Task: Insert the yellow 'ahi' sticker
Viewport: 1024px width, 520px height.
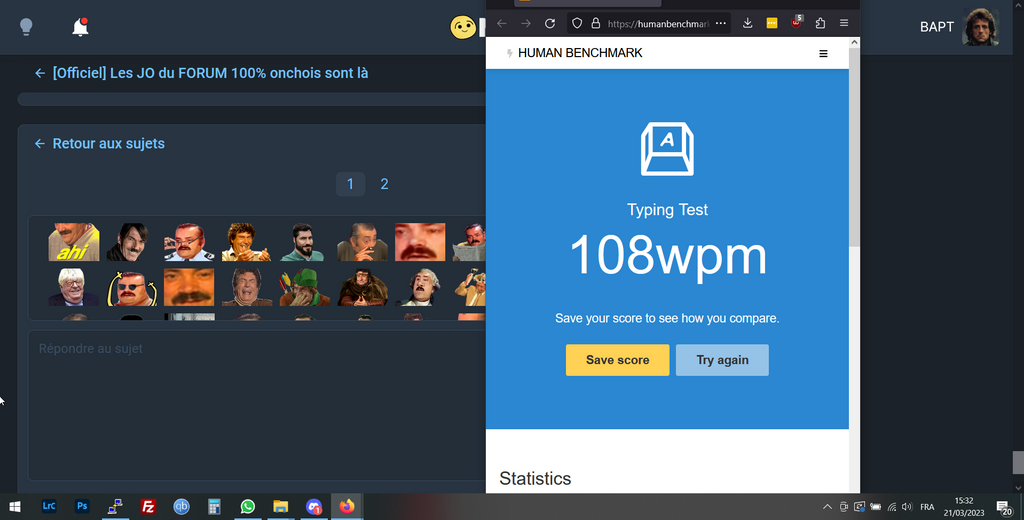Action: pos(74,242)
